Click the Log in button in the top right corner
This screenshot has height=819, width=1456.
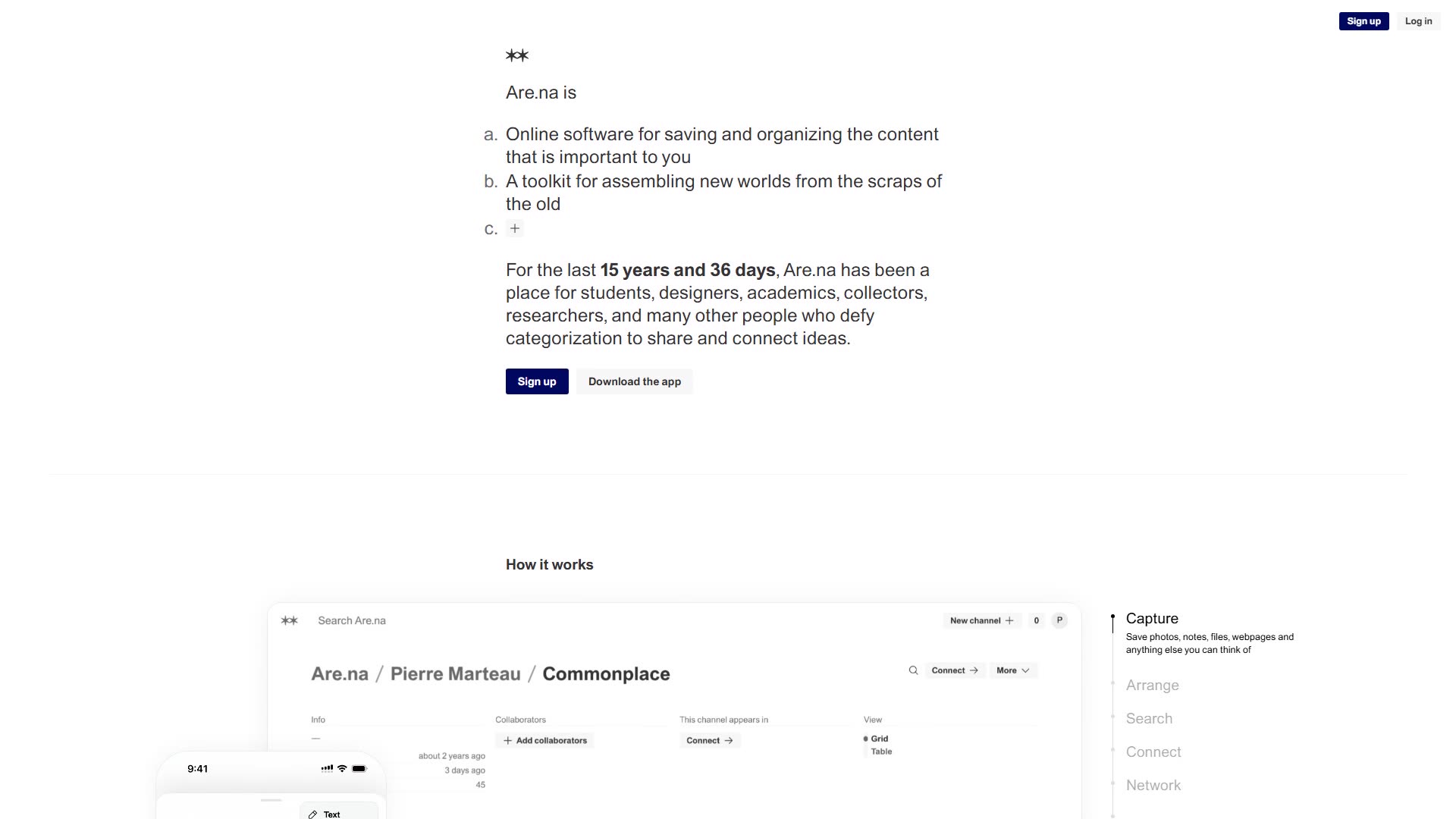[1418, 21]
